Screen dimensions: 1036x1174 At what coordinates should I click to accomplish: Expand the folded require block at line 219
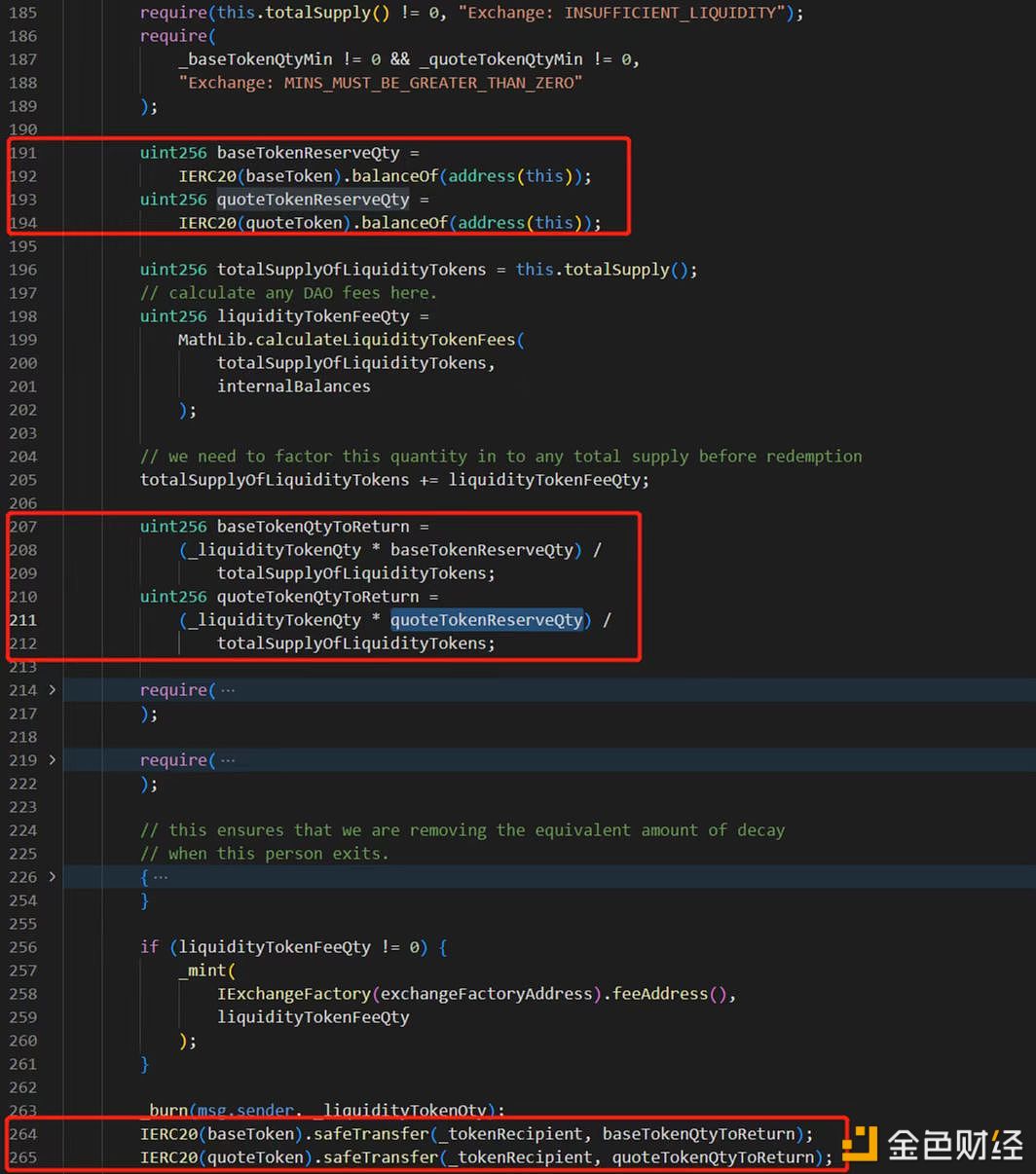52,760
